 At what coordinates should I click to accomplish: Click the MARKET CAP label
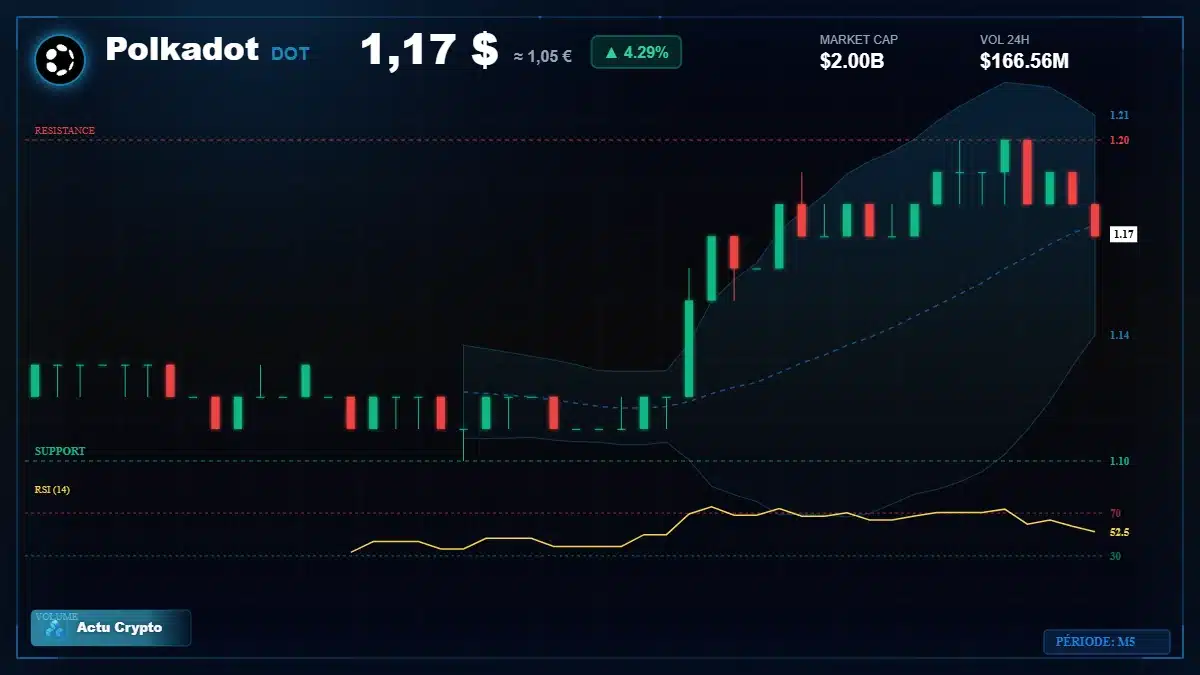pos(859,40)
